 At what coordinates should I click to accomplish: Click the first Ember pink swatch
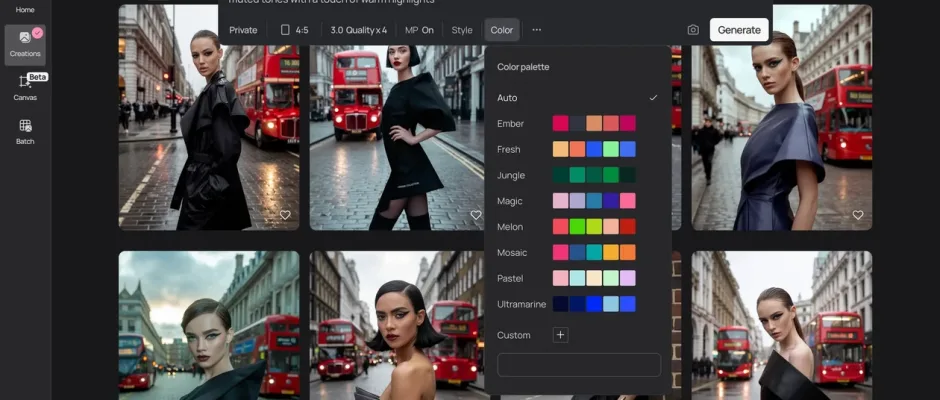pyautogui.click(x=561, y=124)
